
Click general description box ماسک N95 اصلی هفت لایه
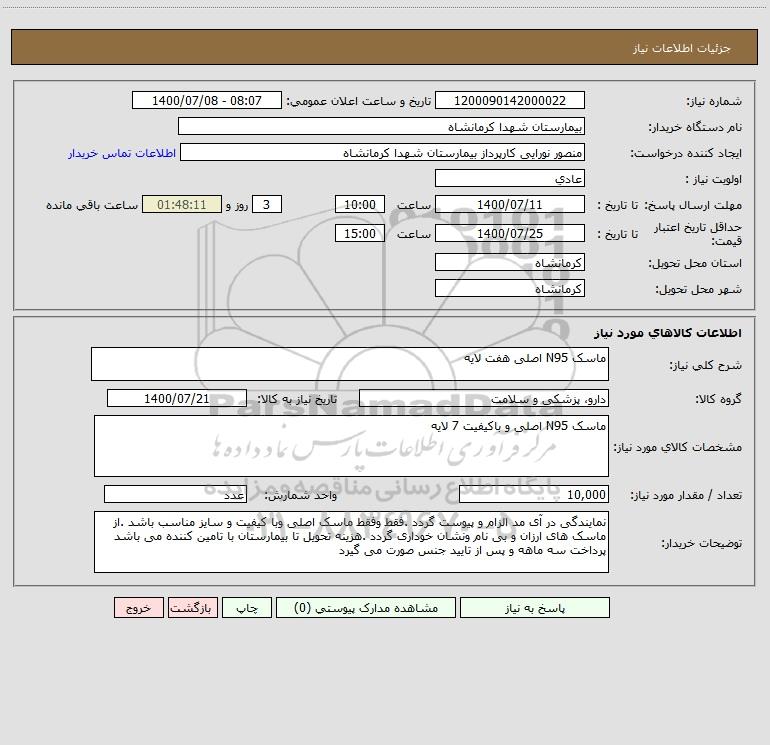pos(350,364)
